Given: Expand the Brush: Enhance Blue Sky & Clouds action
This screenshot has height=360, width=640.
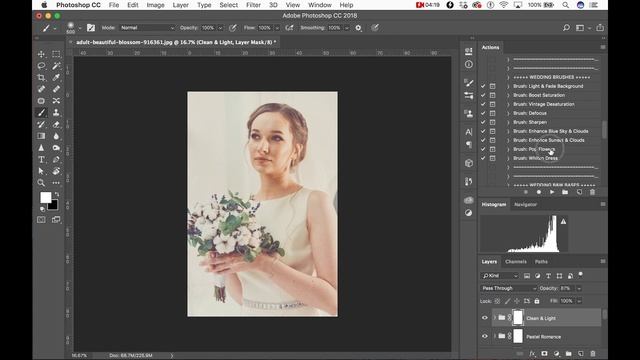Looking at the screenshot, I should (508, 131).
